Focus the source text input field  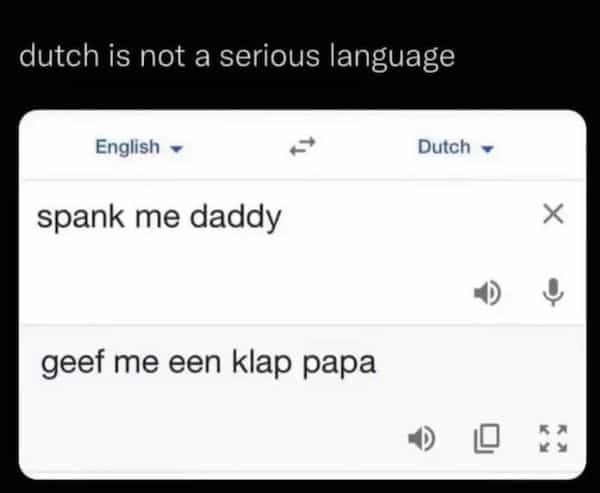[x=250, y=250]
